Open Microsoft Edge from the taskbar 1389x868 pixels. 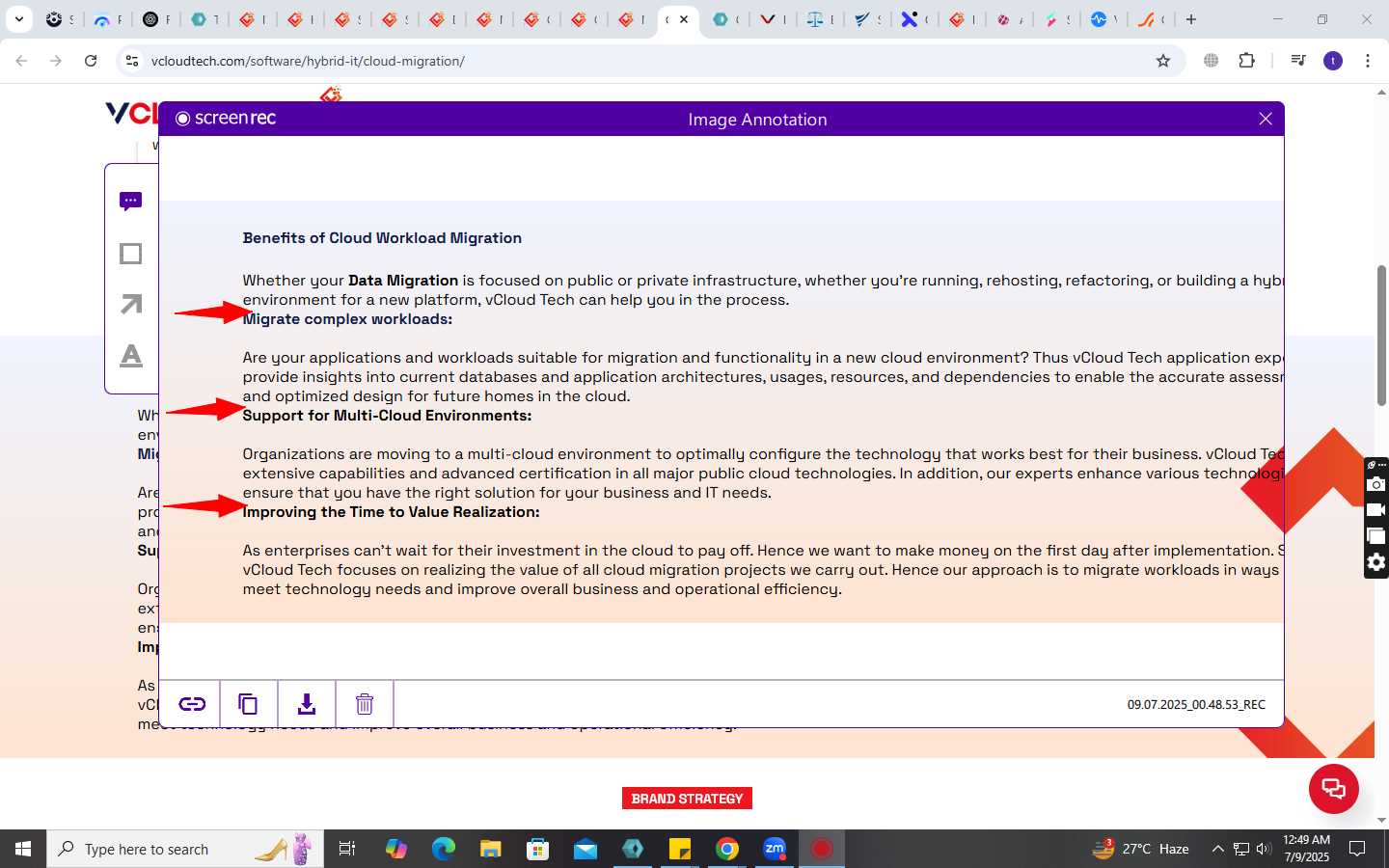pos(444,849)
